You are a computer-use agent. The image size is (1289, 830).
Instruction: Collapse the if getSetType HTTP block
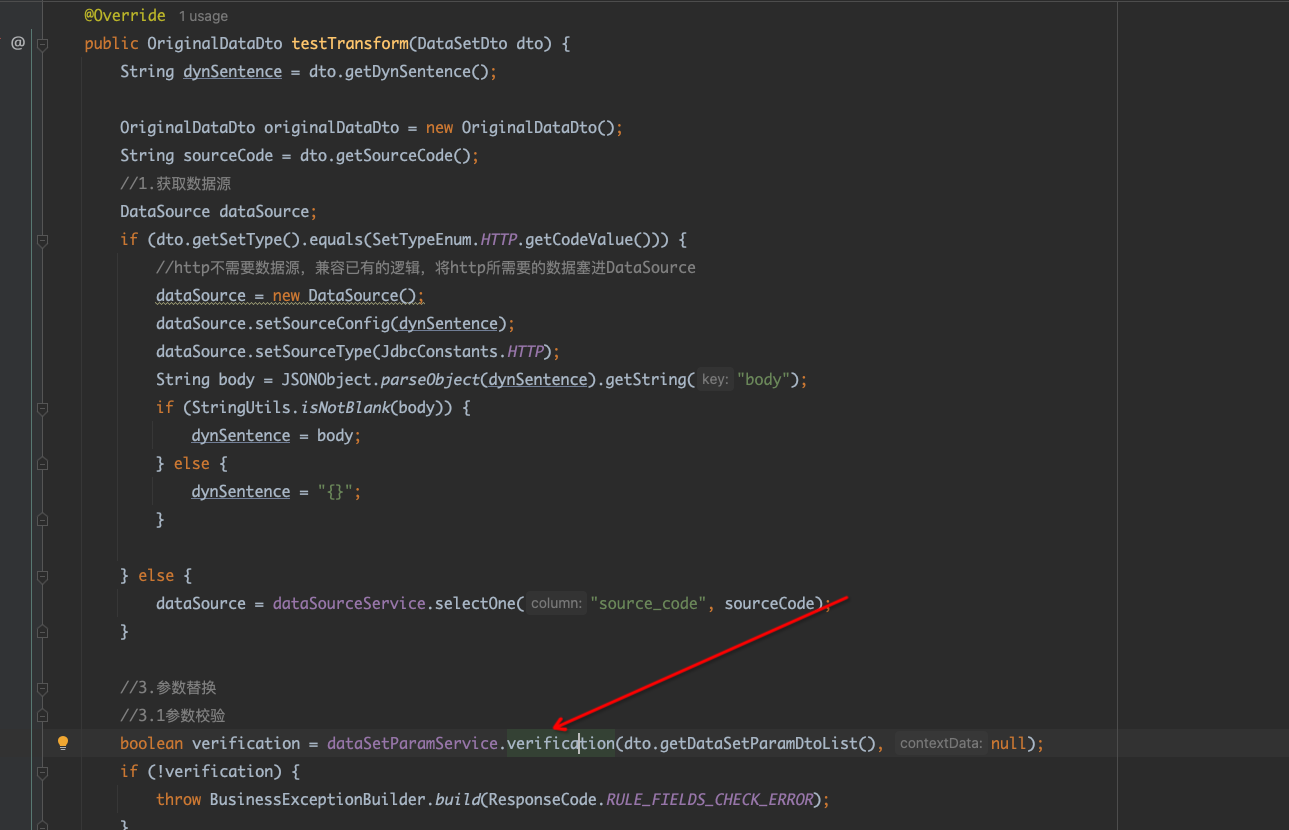coord(42,240)
